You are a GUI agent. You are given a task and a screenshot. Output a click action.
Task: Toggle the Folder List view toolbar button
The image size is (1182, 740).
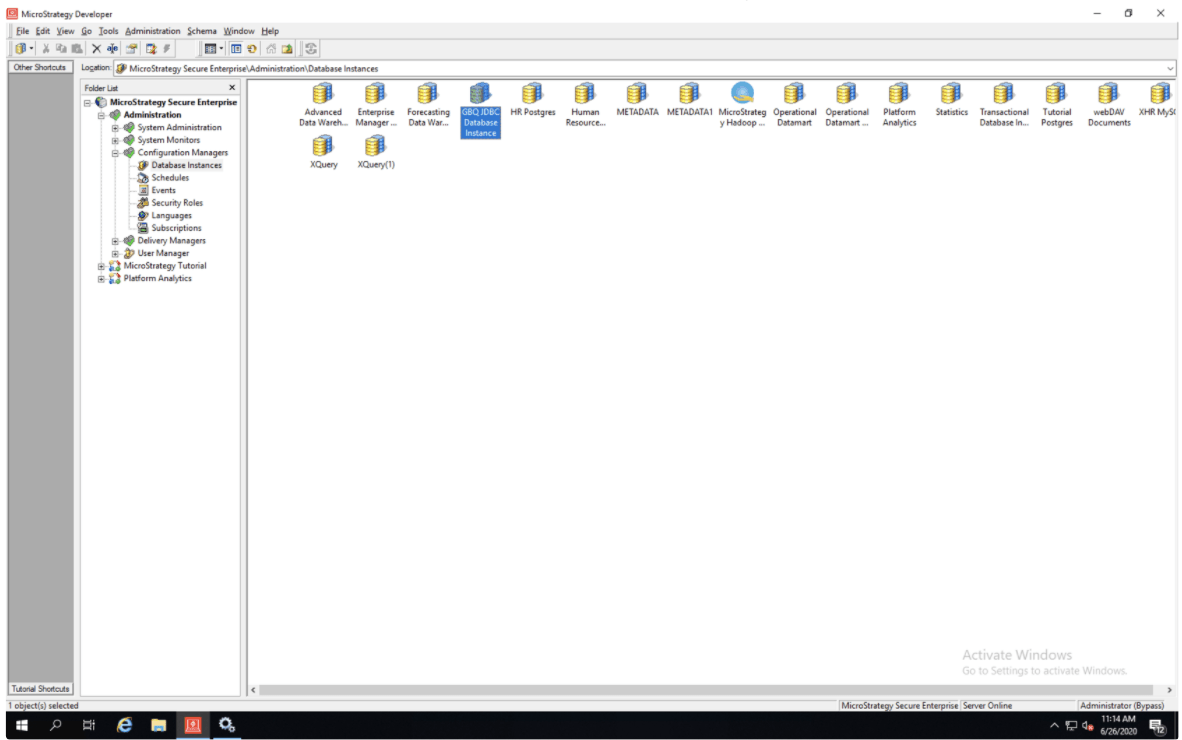pyautogui.click(x=236, y=48)
